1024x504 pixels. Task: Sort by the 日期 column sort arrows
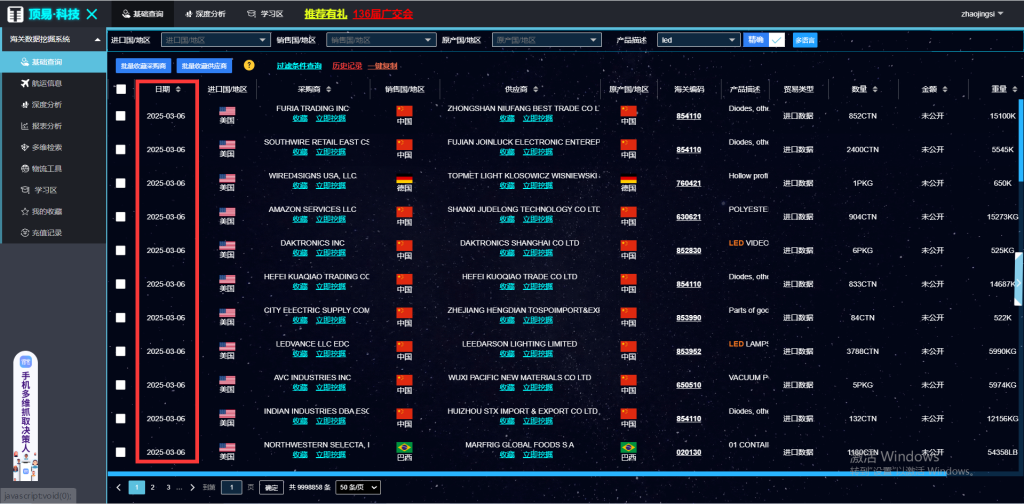pyautogui.click(x=178, y=89)
